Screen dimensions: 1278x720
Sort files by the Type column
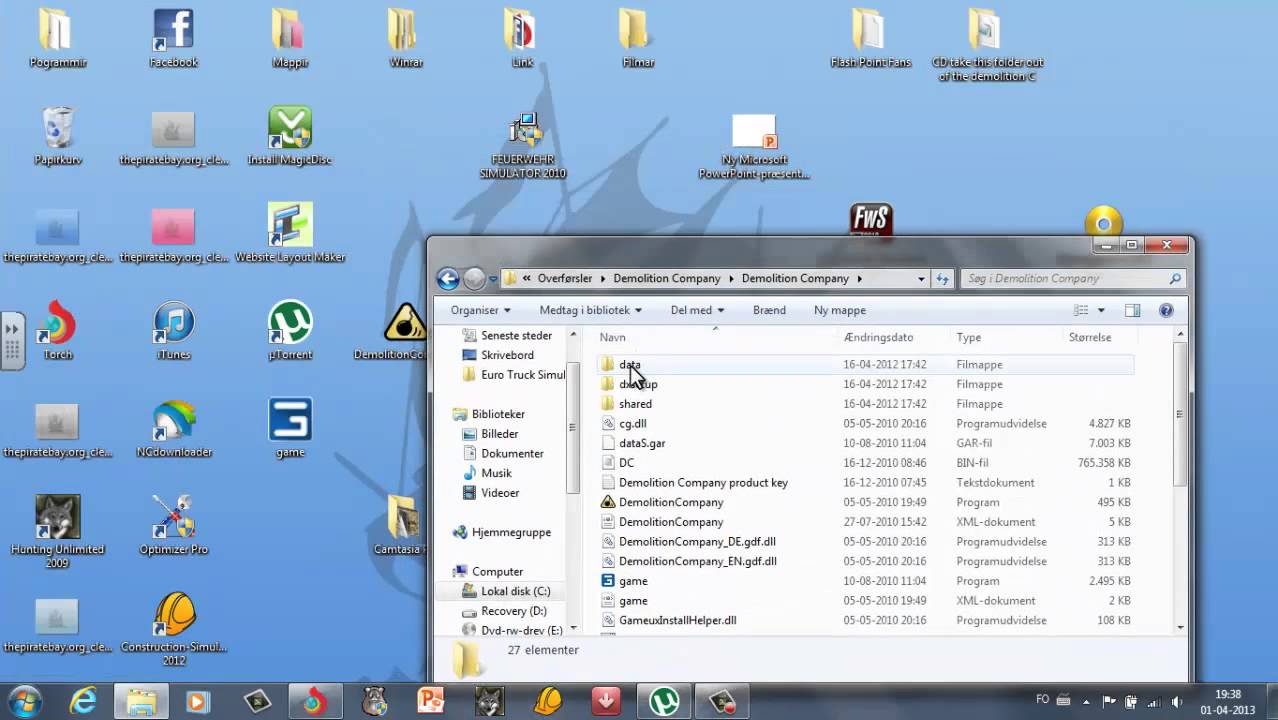[1005, 337]
